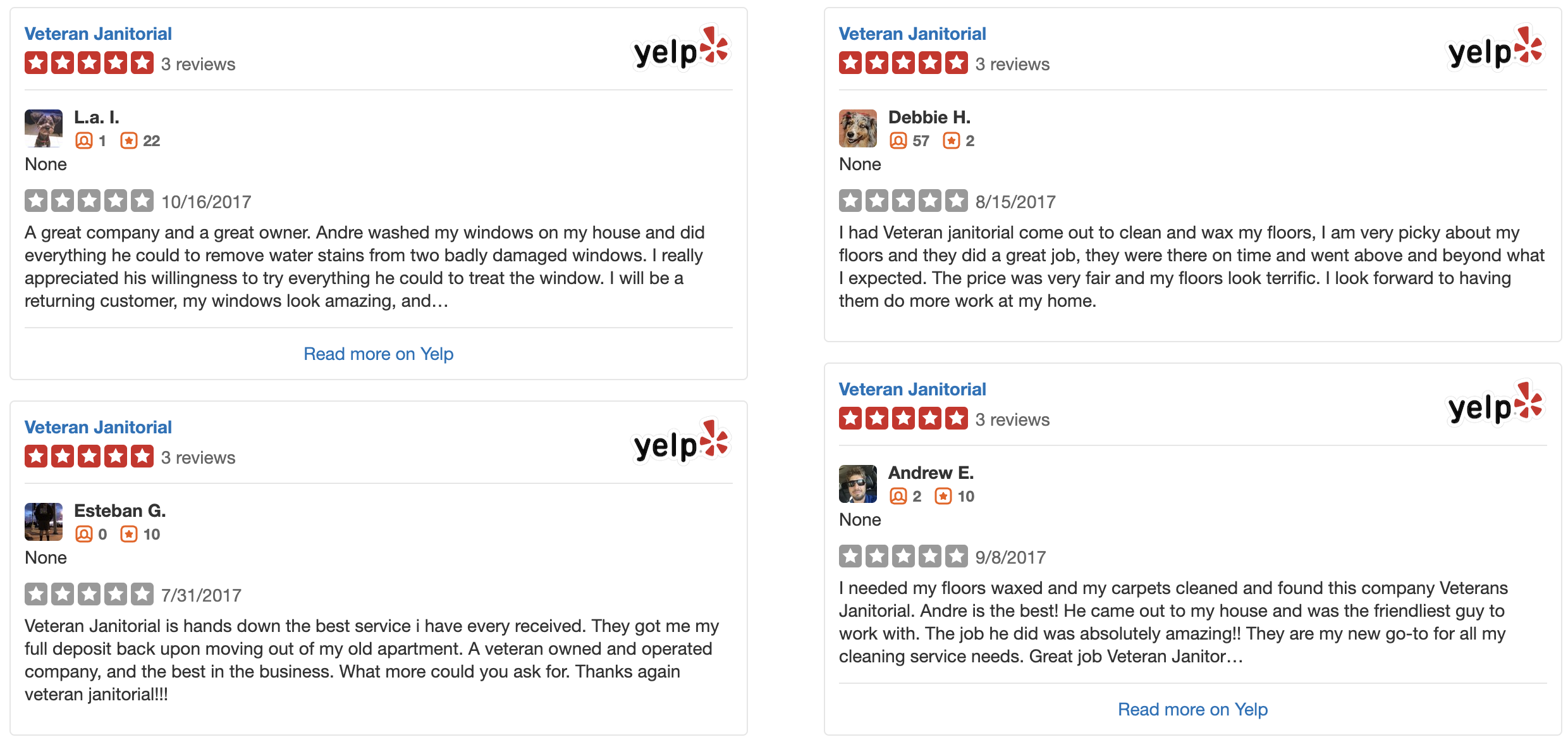Open Veteran Janitorial link above Debbie H.'s review

click(912, 34)
